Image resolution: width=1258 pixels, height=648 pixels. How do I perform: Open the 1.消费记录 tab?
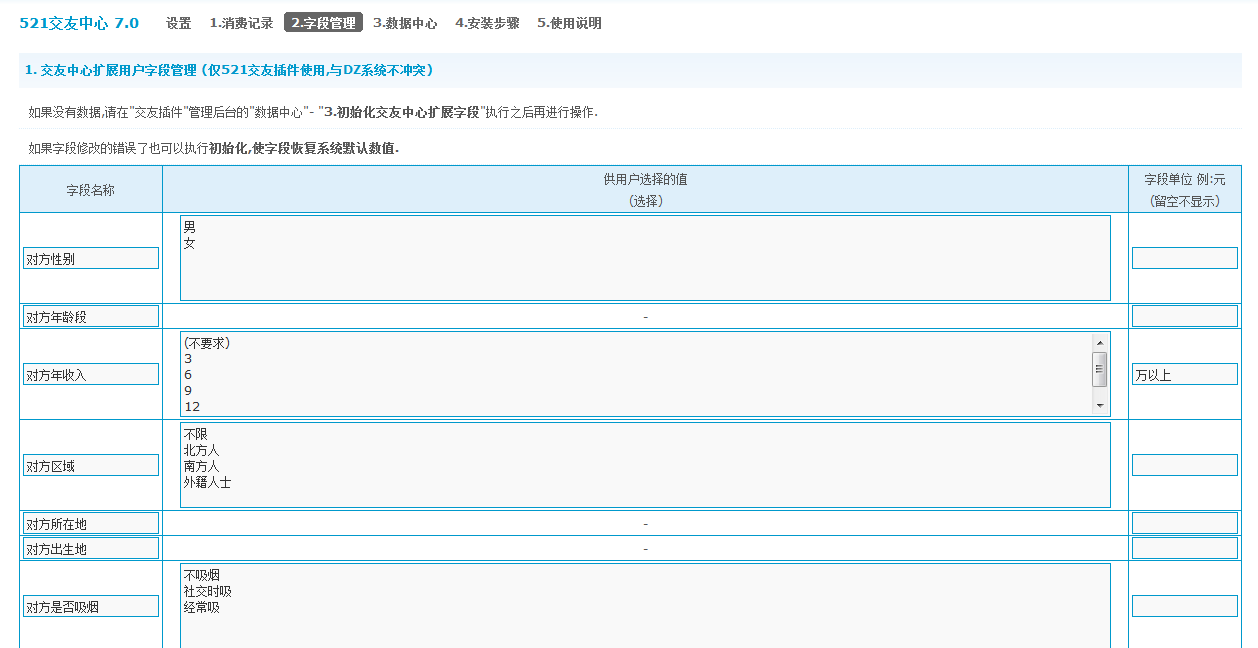pos(241,23)
